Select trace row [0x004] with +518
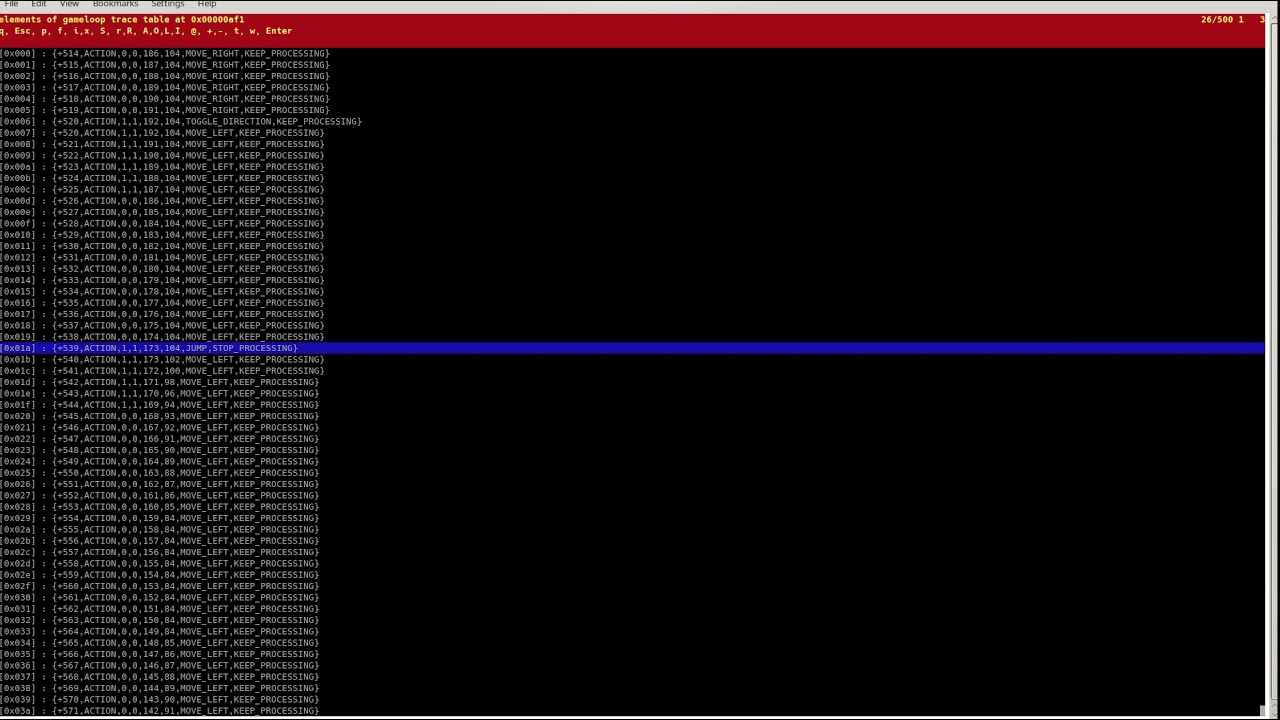 tap(165, 99)
